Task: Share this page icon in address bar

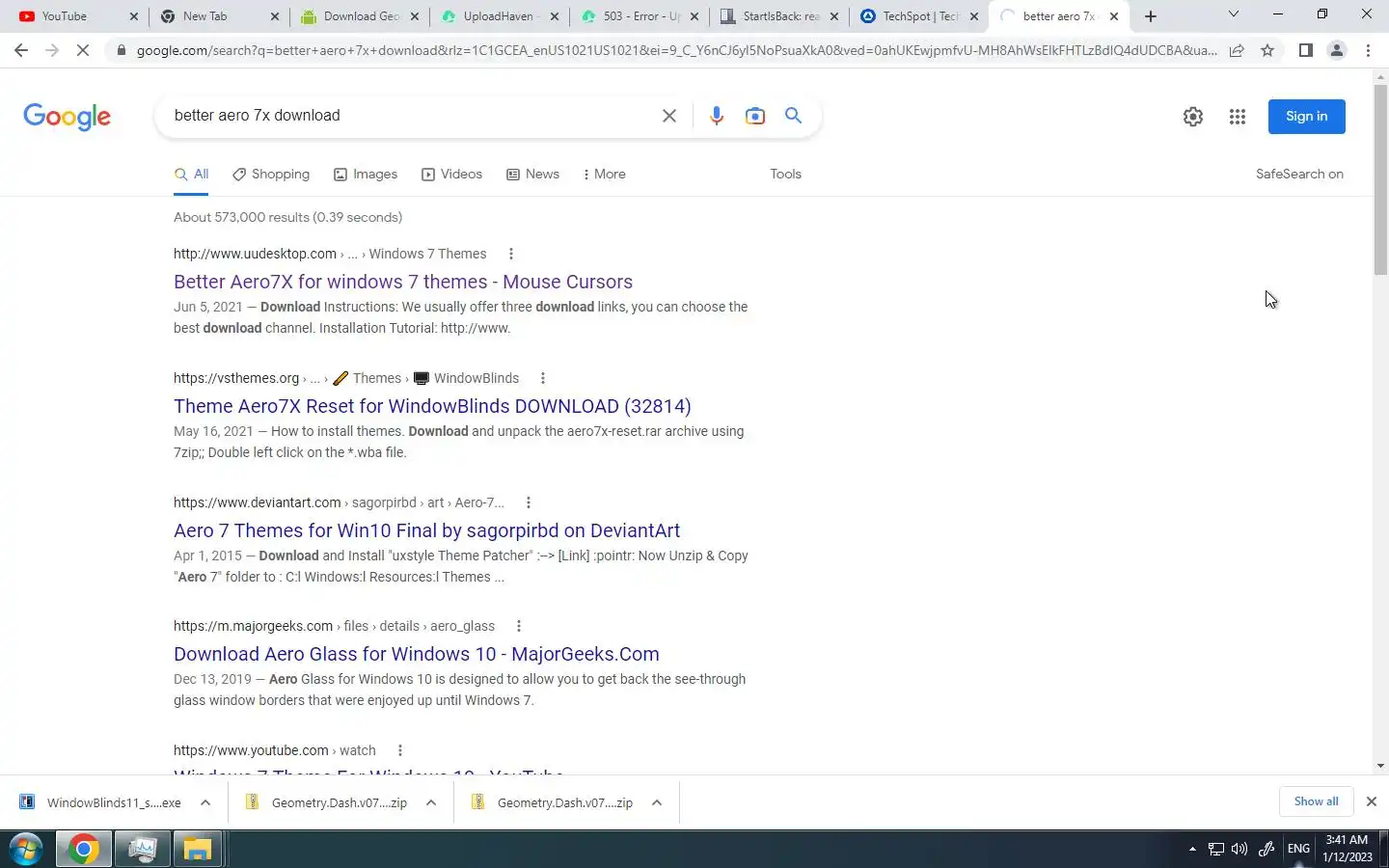Action: 1237,50
